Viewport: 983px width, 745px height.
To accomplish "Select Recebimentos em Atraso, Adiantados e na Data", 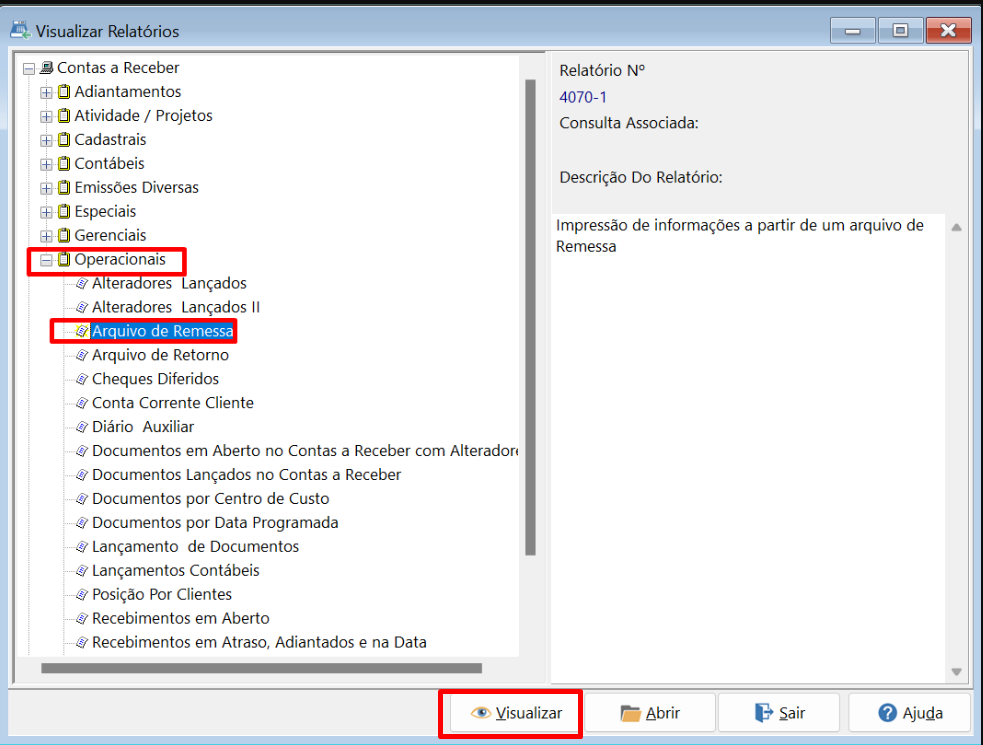I will [260, 642].
